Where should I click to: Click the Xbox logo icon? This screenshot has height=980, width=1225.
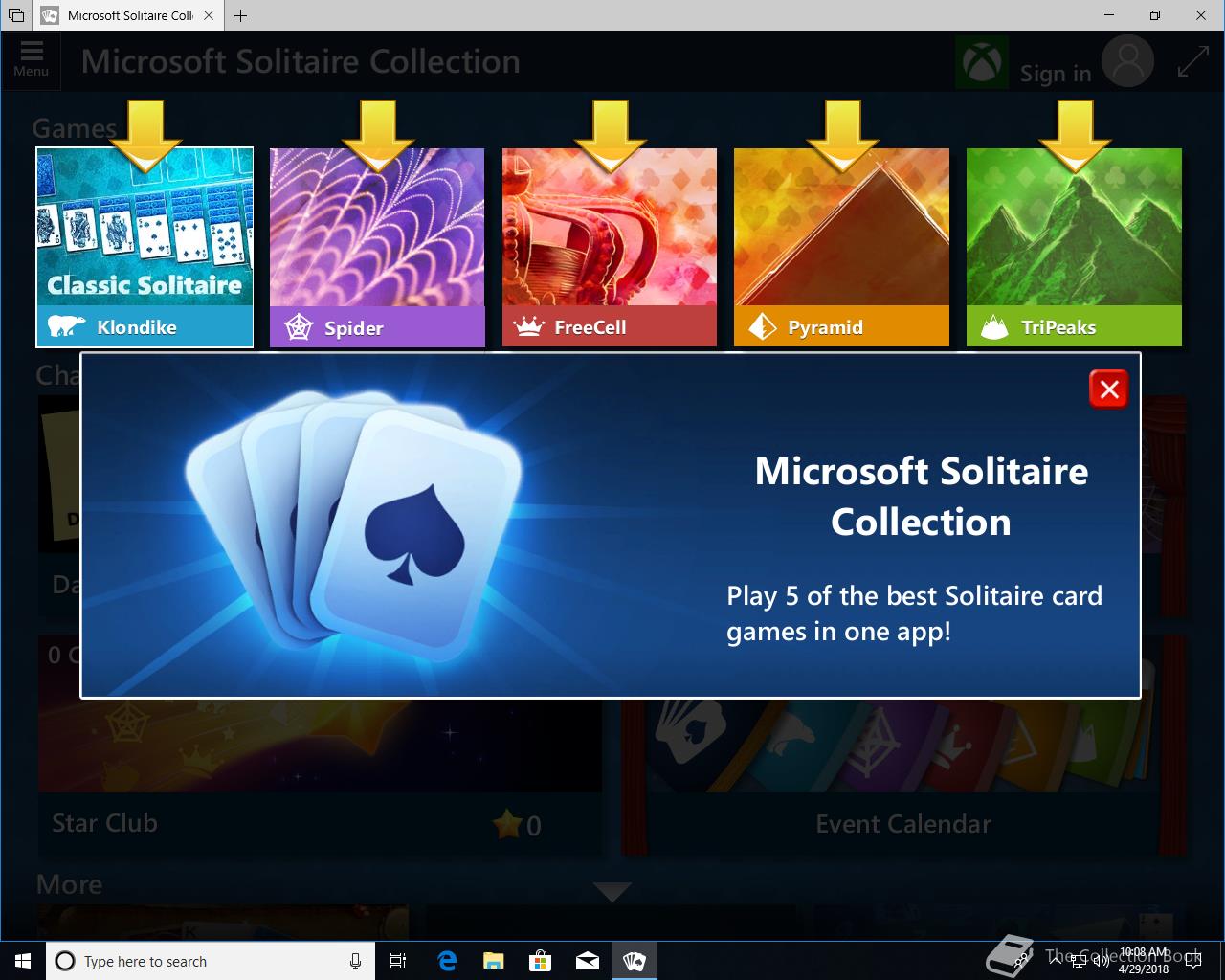click(982, 62)
